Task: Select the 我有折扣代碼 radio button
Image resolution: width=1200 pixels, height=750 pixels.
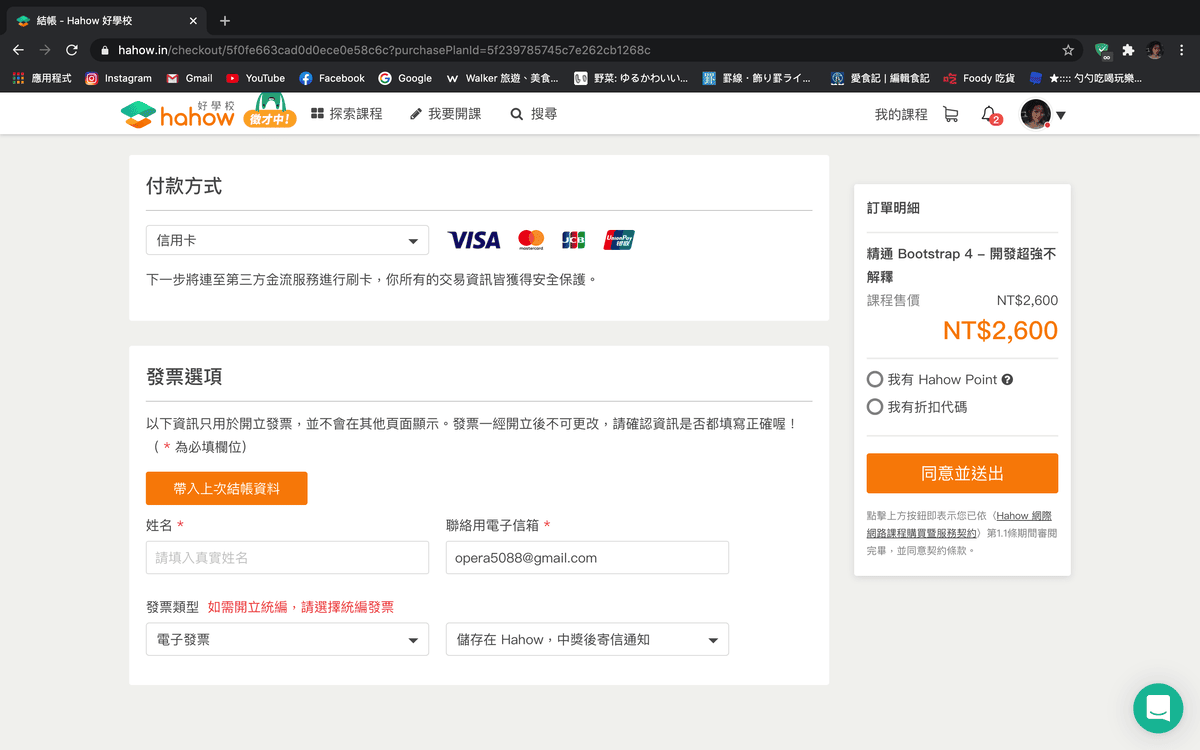Action: (x=873, y=405)
